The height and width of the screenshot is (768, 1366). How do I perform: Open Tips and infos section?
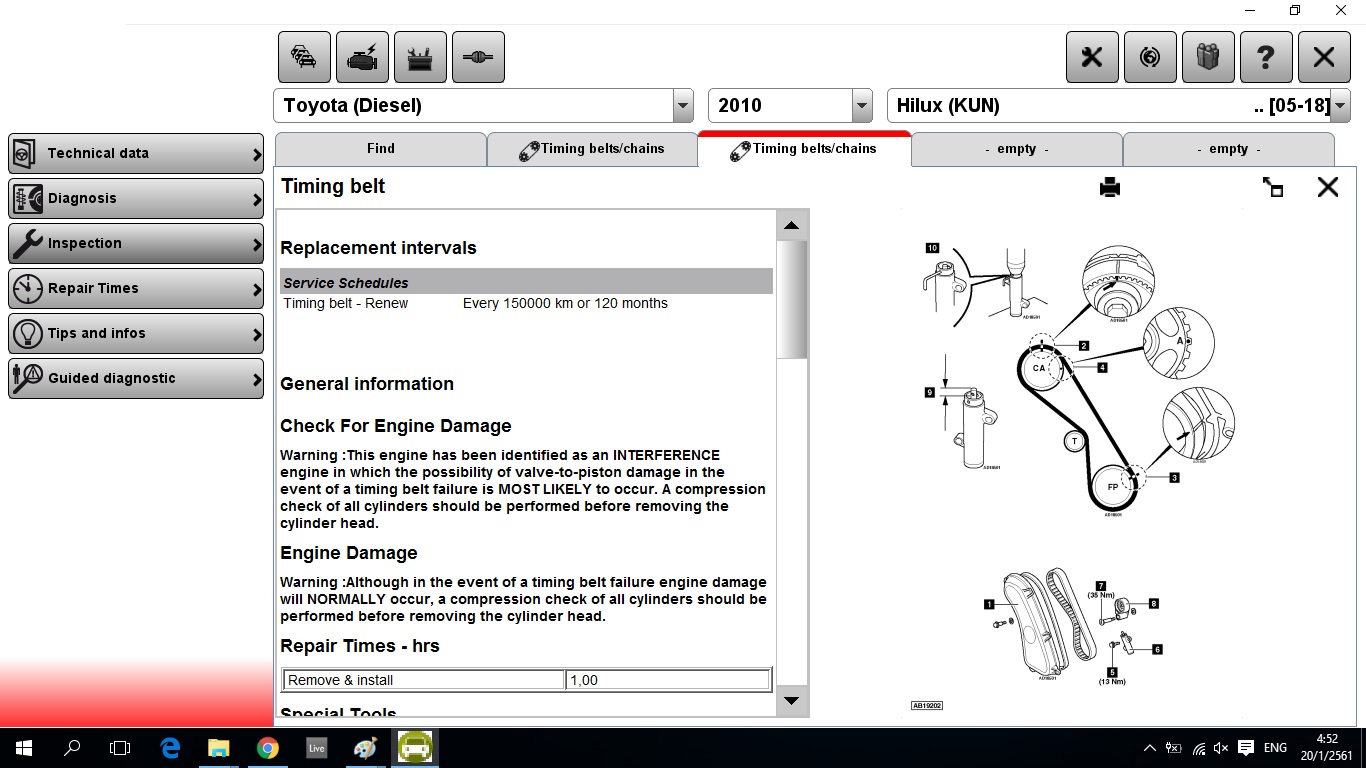[x=136, y=334]
